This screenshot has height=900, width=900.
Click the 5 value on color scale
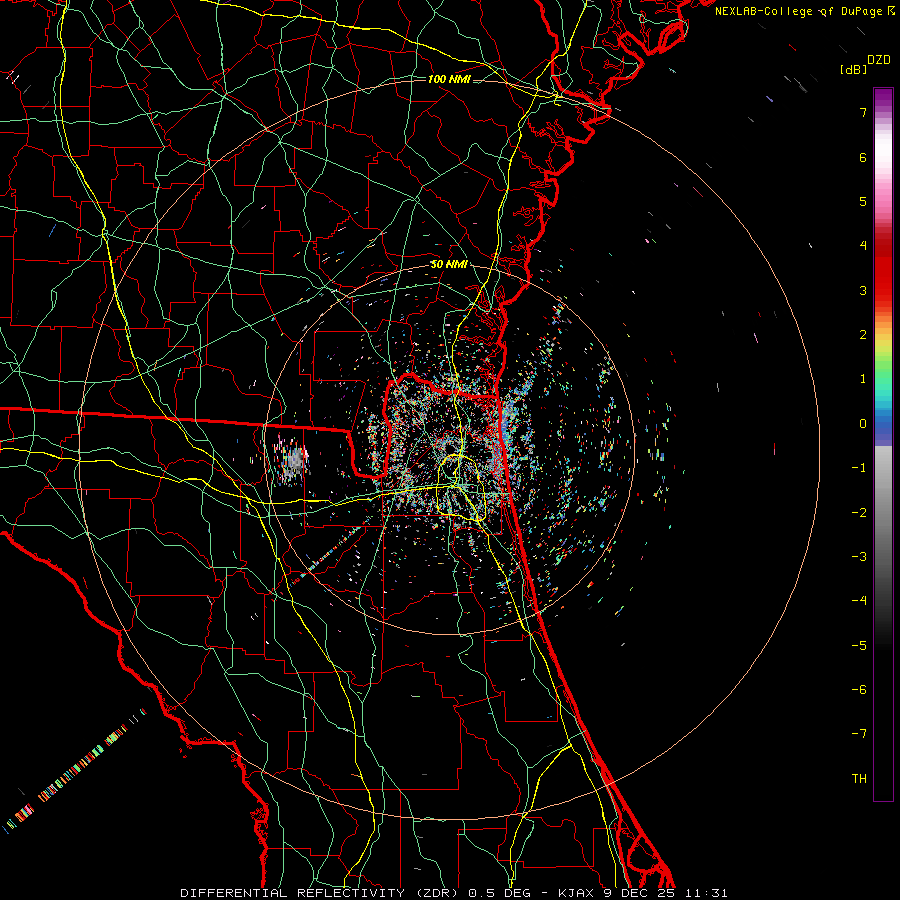coord(863,201)
